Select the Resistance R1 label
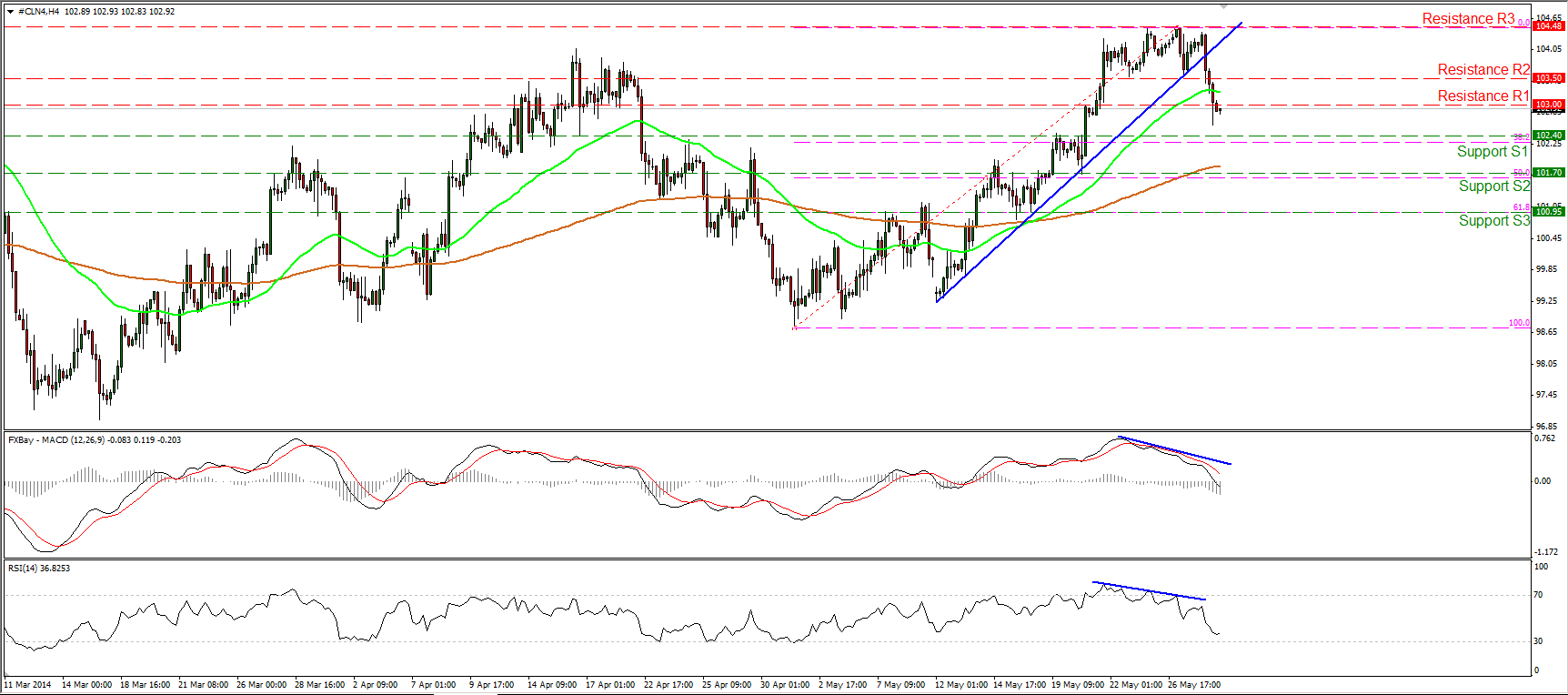The width and height of the screenshot is (1568, 695). [1483, 96]
